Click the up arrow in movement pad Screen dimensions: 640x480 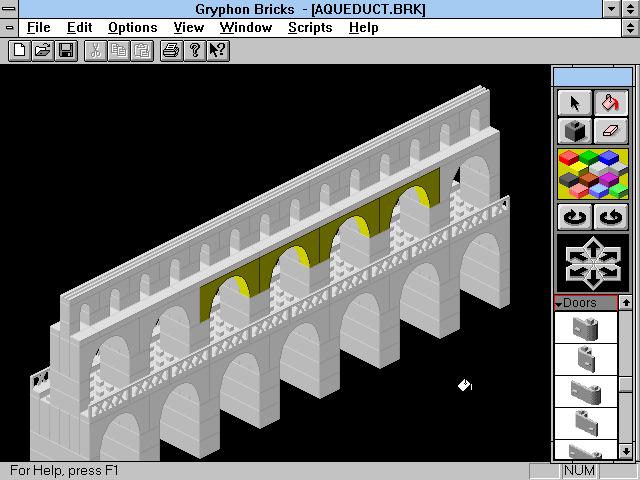593,246
